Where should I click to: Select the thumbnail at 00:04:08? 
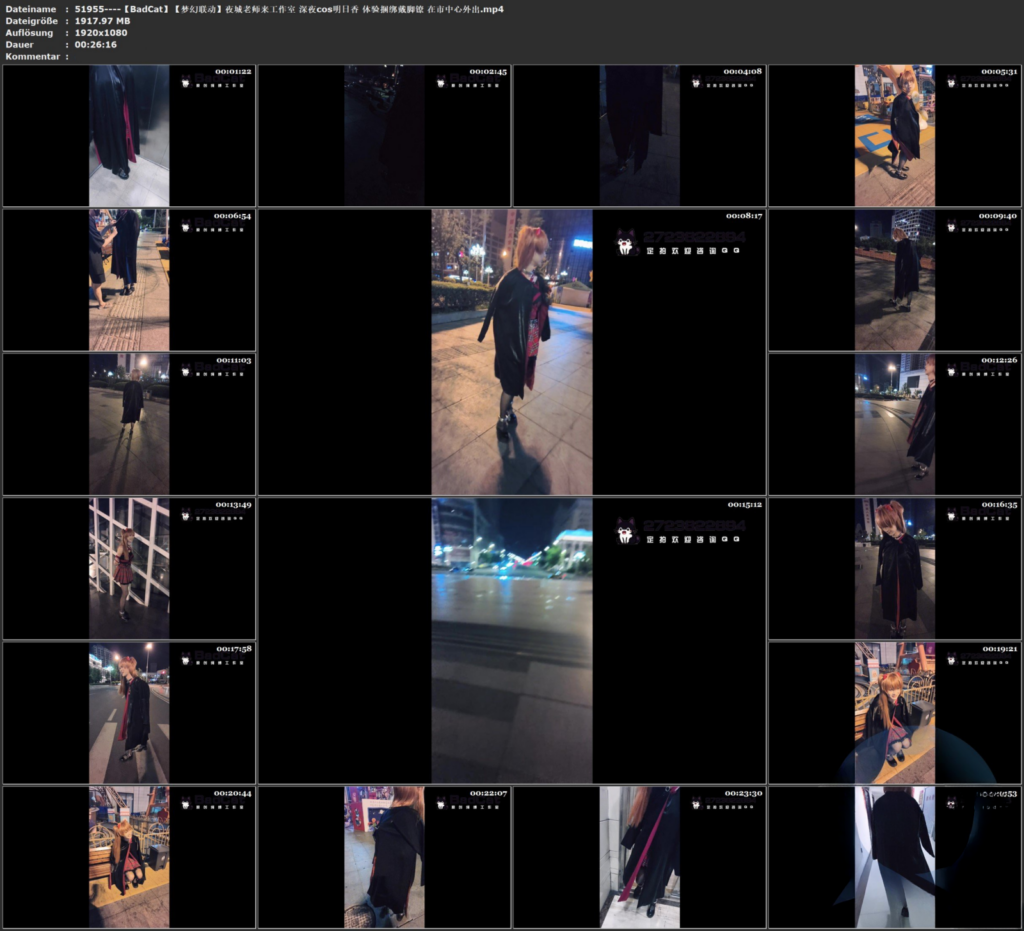point(639,136)
